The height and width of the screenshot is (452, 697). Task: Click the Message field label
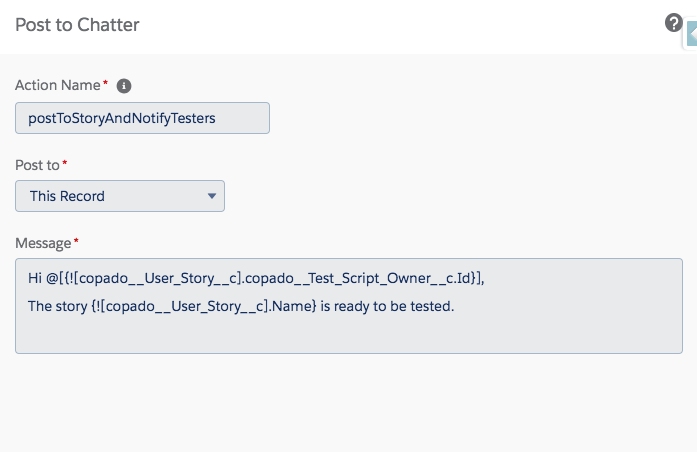[43, 244]
